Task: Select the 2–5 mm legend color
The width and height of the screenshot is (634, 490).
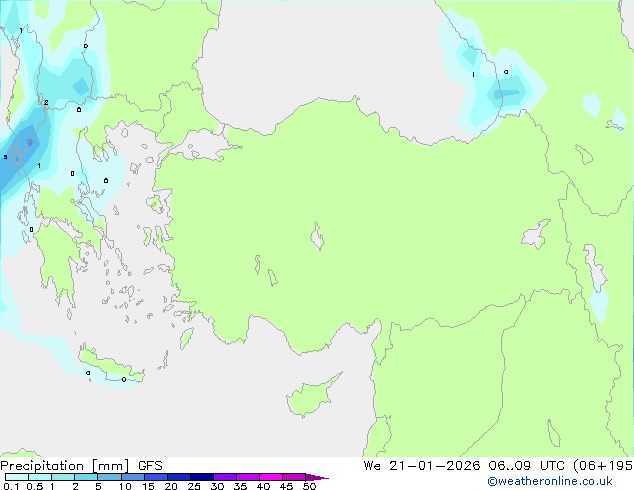Action: 86,477
